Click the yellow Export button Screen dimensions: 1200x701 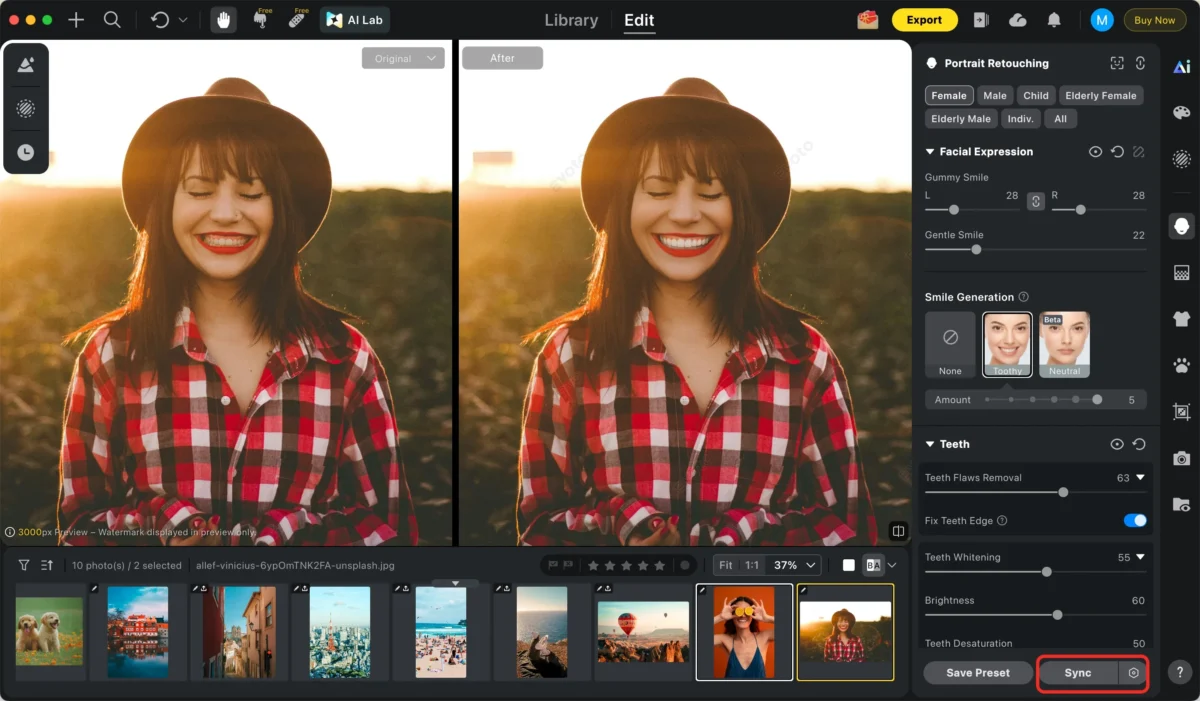point(924,20)
